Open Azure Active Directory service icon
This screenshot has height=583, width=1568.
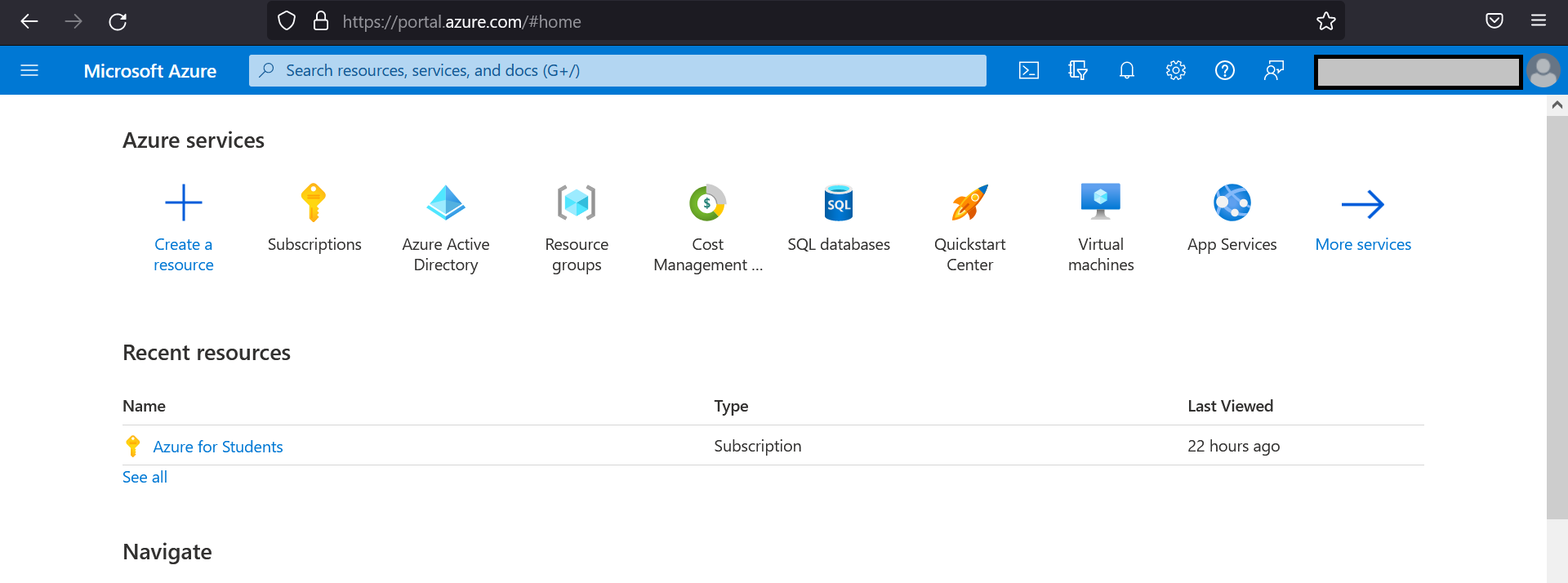(446, 202)
